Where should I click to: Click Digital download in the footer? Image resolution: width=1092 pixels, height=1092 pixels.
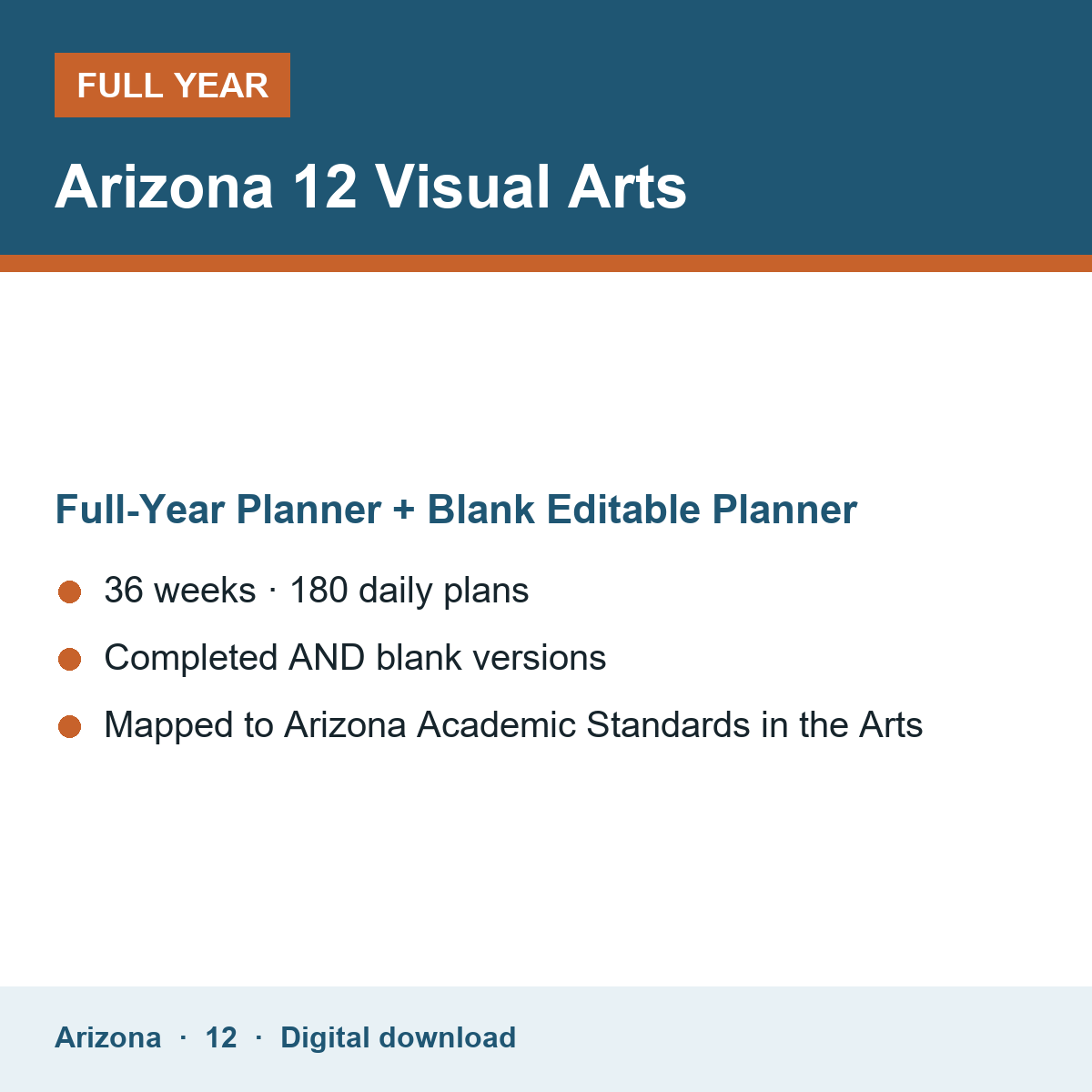[x=398, y=1037]
